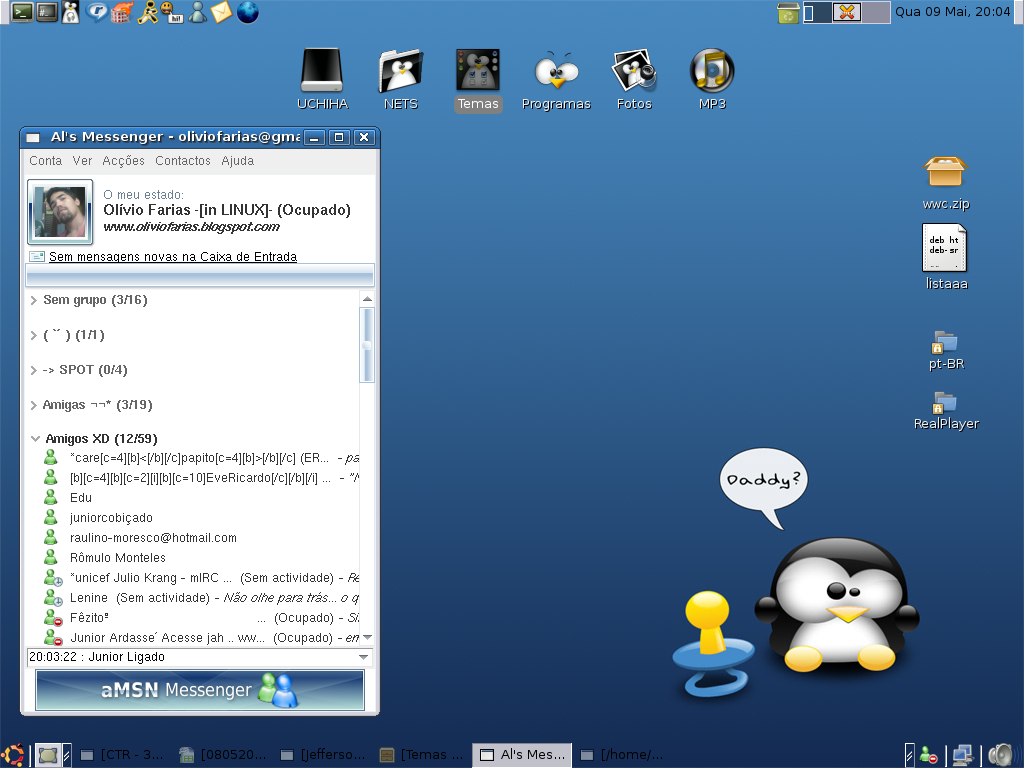Open the Conta menu in aMSN
Viewport: 1024px width, 768px height.
pos(45,161)
